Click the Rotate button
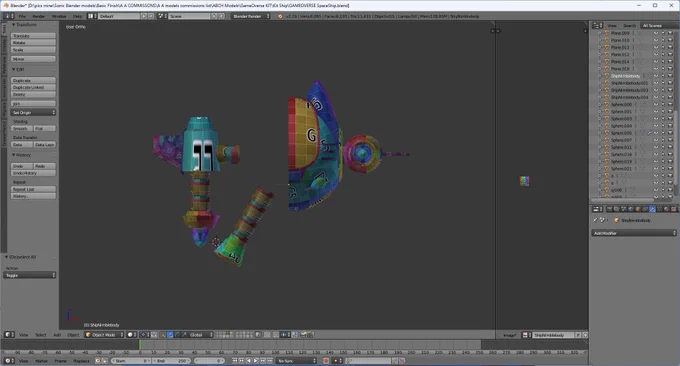The image size is (680, 366). pos(33,42)
